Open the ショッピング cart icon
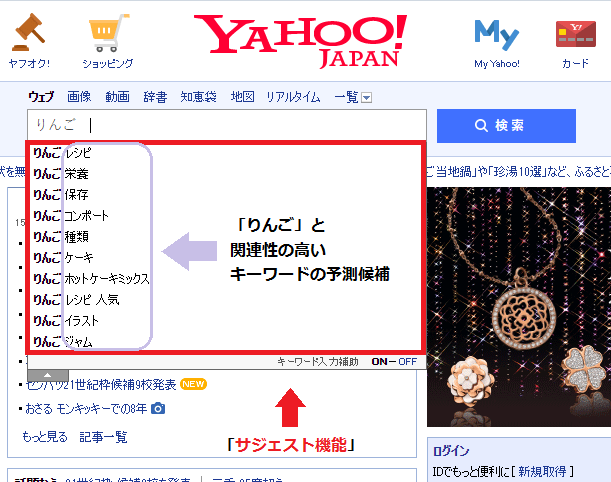This screenshot has height=482, width=611. [108, 33]
